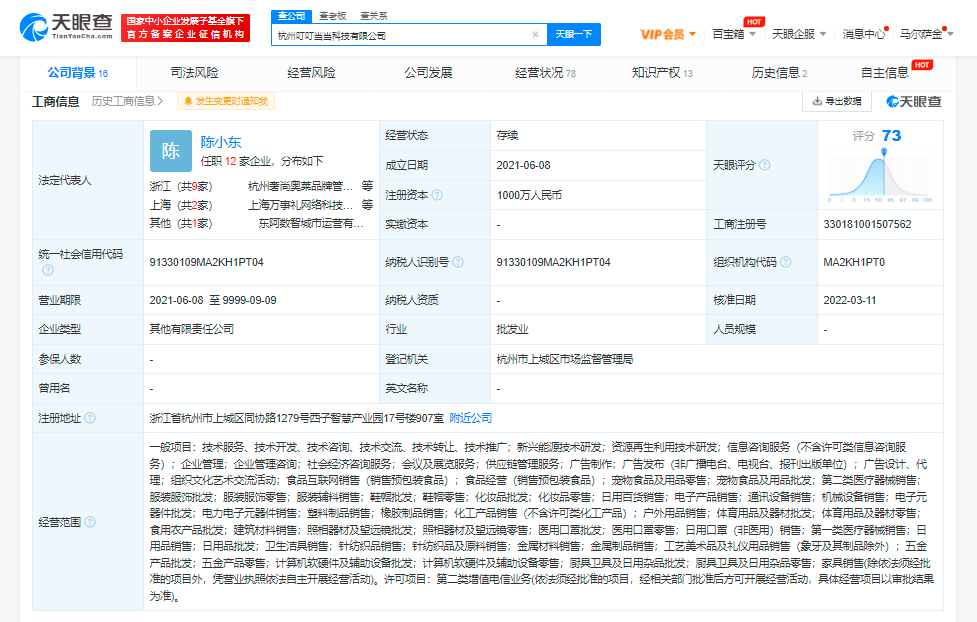The width and height of the screenshot is (977, 622).
Task: Select the 浙江（共9家）region row
Action: pyautogui.click(x=181, y=186)
